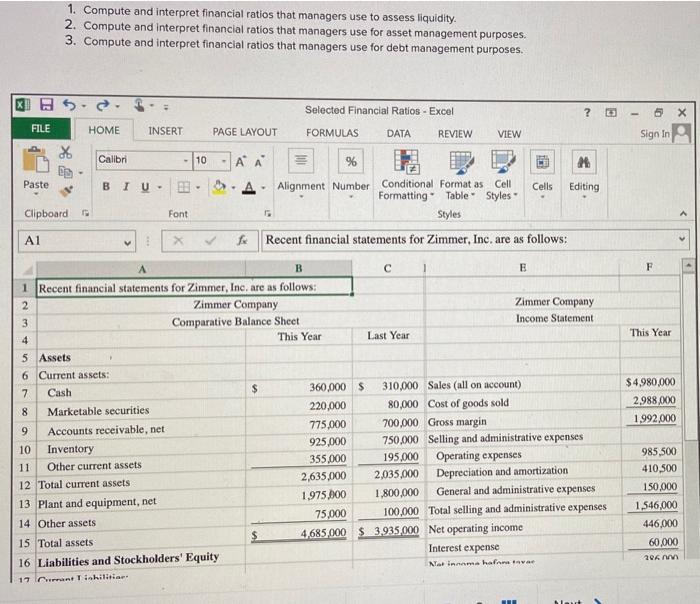Click Format as Table icon

coord(462,162)
